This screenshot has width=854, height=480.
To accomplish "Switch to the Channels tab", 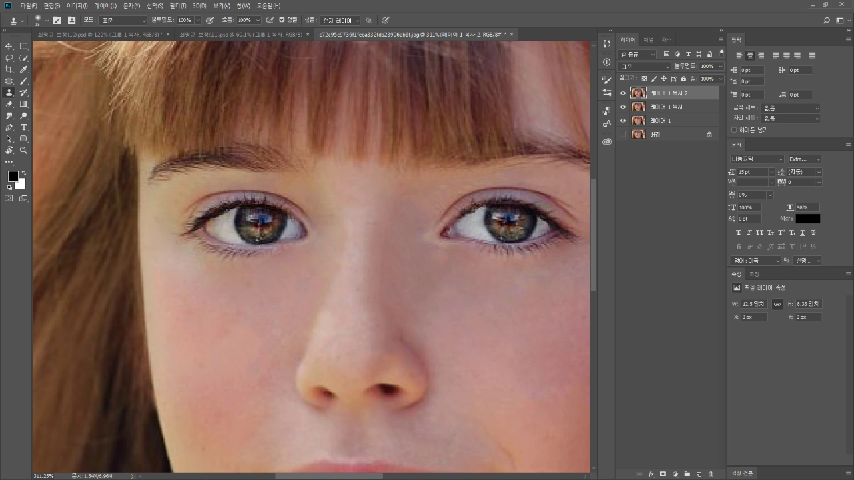I will (x=647, y=41).
